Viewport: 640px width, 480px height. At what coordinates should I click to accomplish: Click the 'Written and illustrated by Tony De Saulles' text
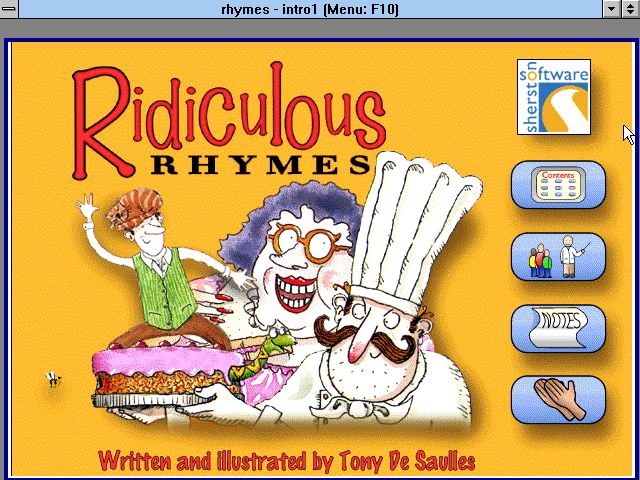tap(287, 461)
